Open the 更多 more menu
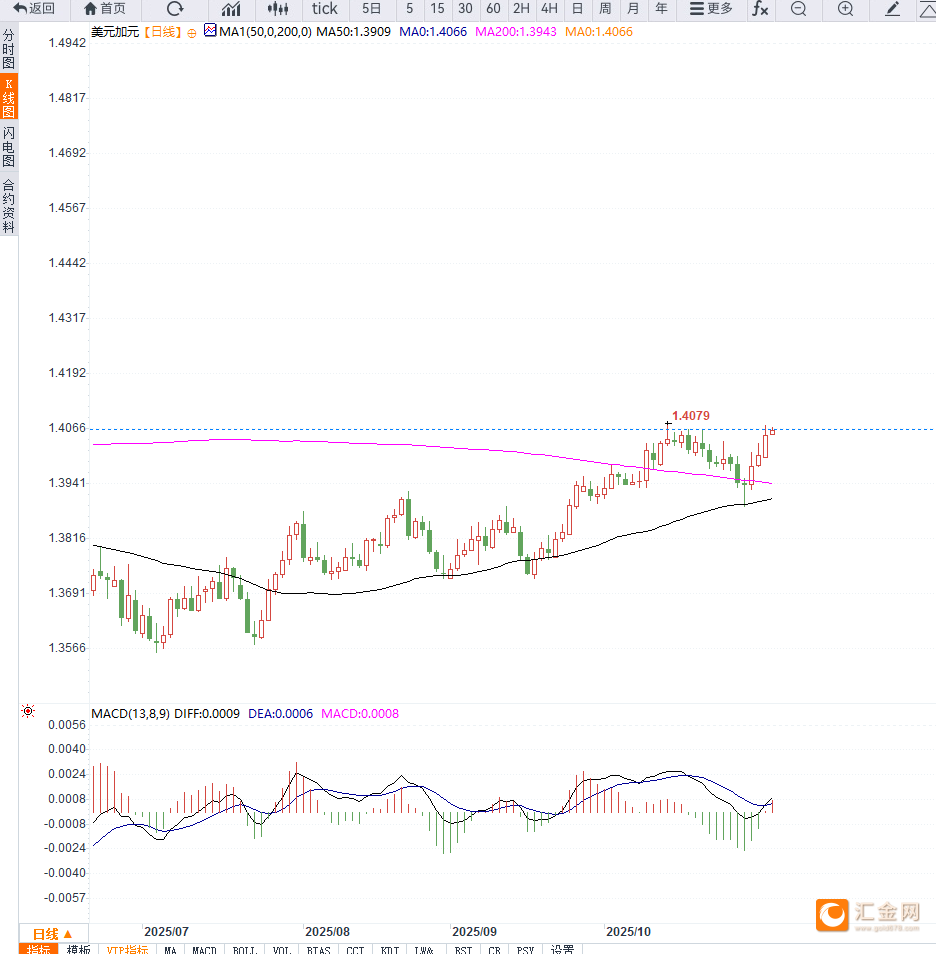Viewport: 936px width, 954px height. click(x=711, y=9)
